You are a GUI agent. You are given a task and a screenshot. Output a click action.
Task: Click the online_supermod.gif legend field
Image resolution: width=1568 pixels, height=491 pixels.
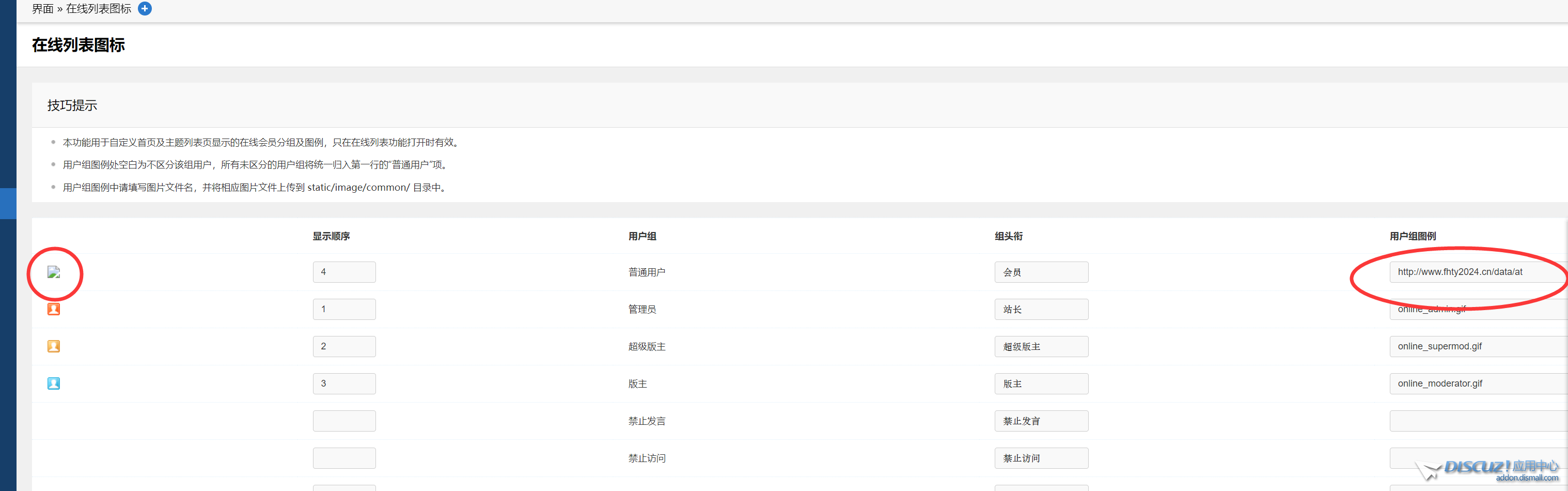click(1479, 347)
